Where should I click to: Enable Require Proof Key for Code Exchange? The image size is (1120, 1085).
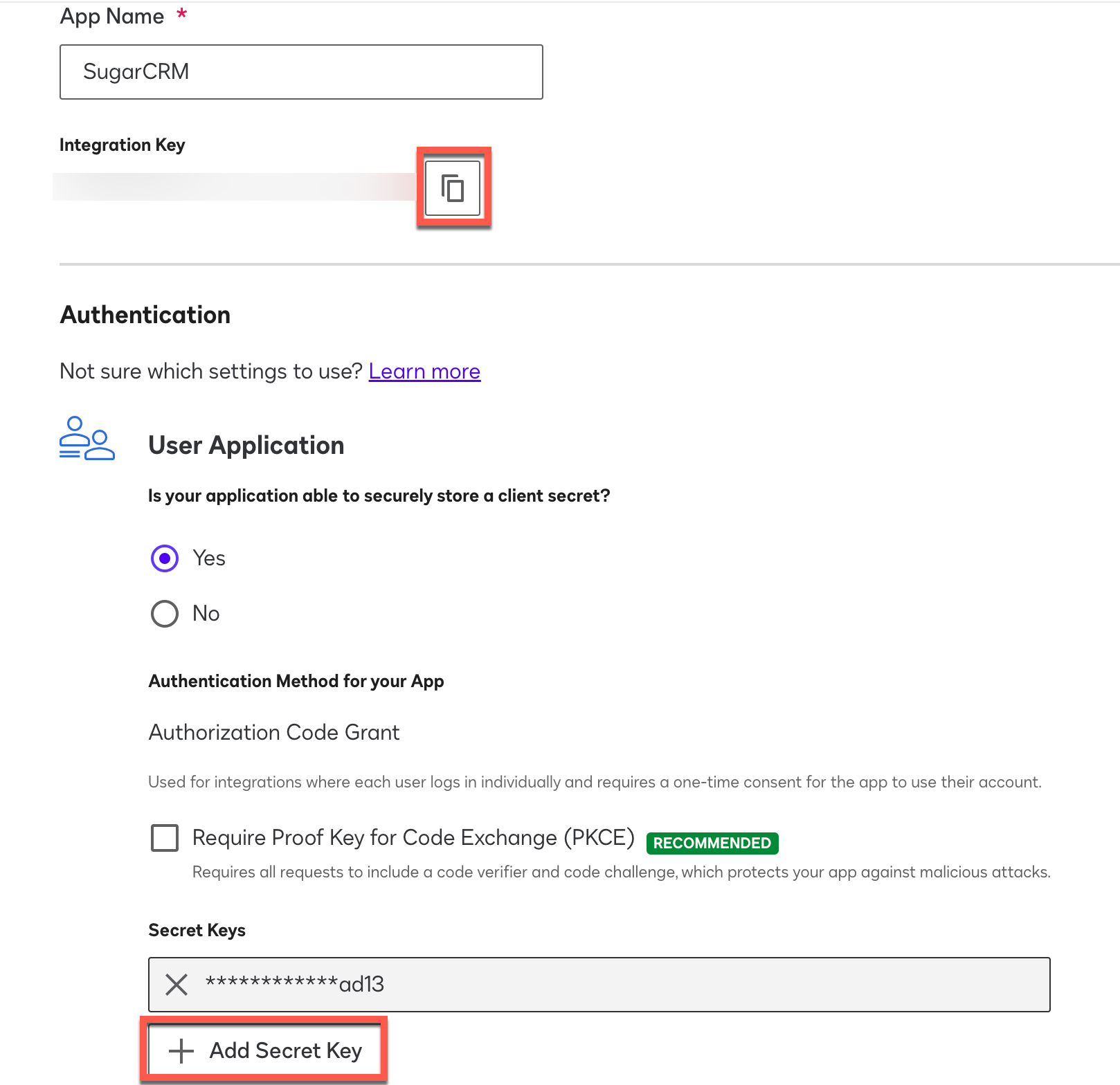[165, 838]
